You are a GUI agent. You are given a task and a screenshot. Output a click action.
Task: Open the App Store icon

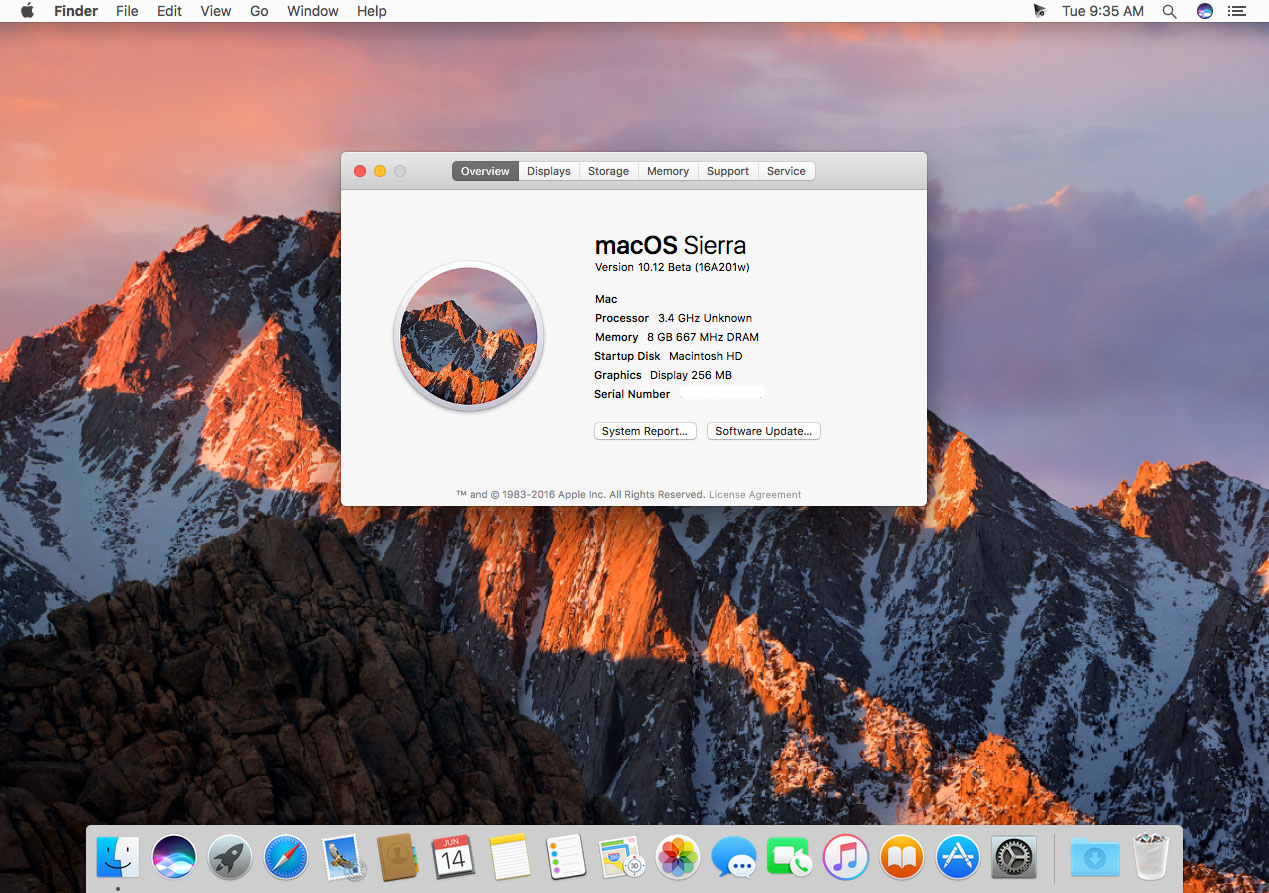[957, 857]
